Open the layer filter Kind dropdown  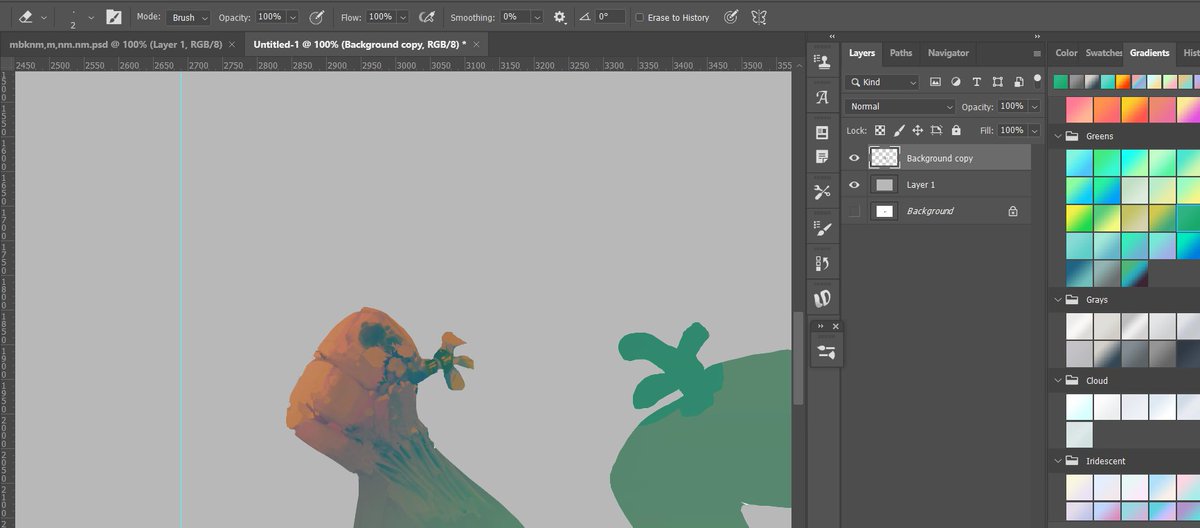[882, 82]
